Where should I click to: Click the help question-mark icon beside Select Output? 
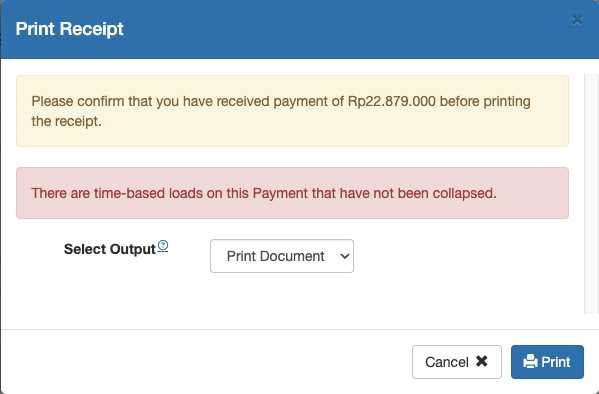tap(163, 245)
